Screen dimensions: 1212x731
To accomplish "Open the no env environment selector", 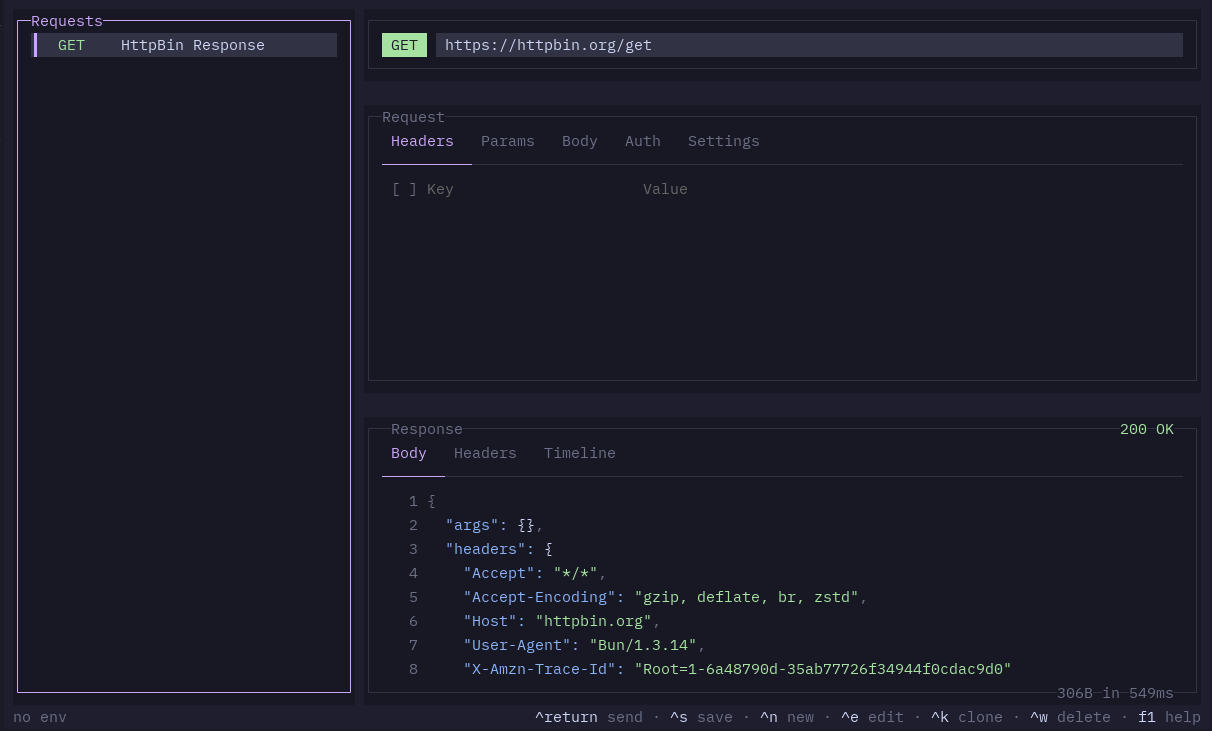I will (x=40, y=717).
